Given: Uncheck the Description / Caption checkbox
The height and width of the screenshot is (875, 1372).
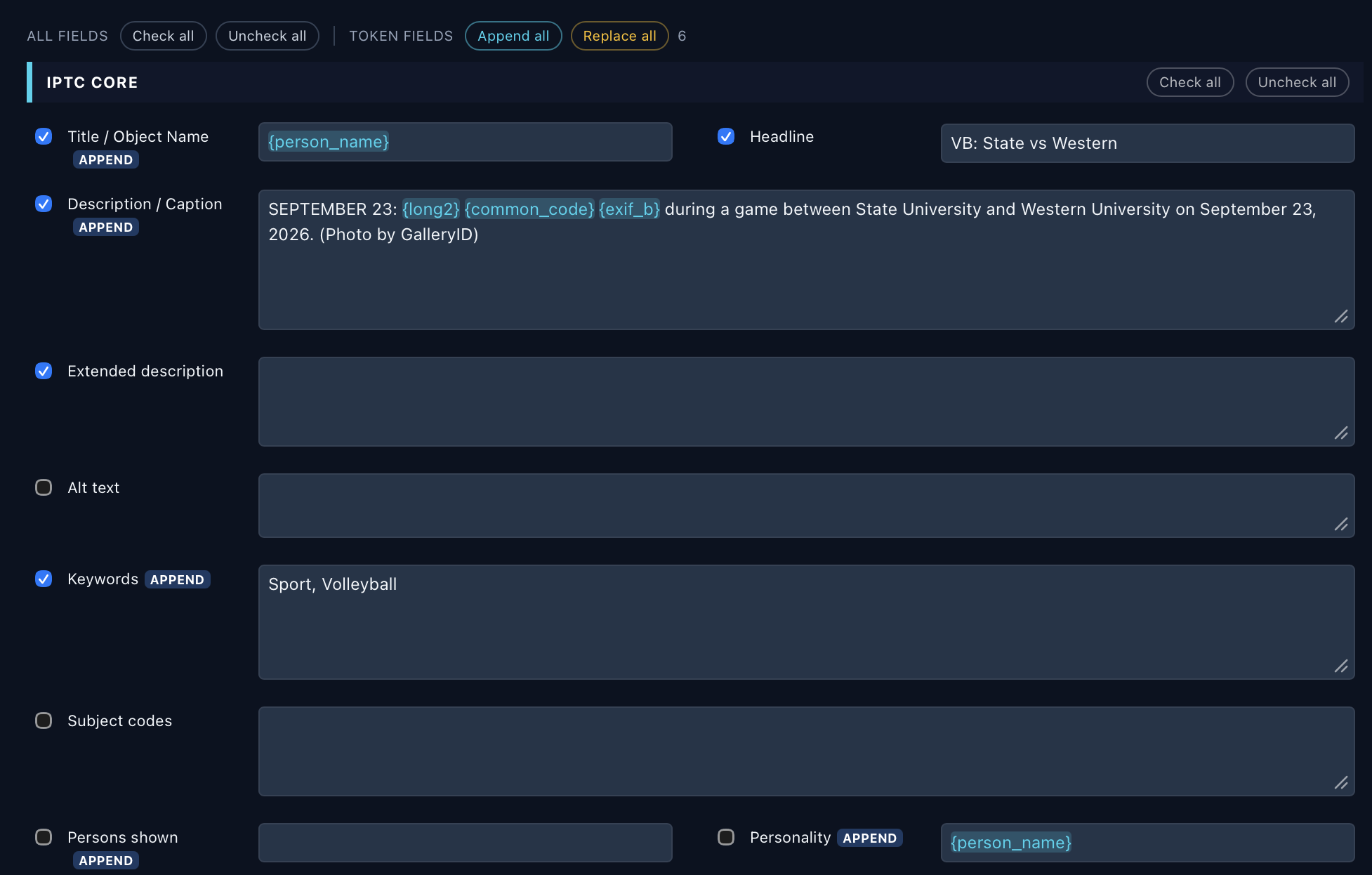Looking at the screenshot, I should 44,204.
